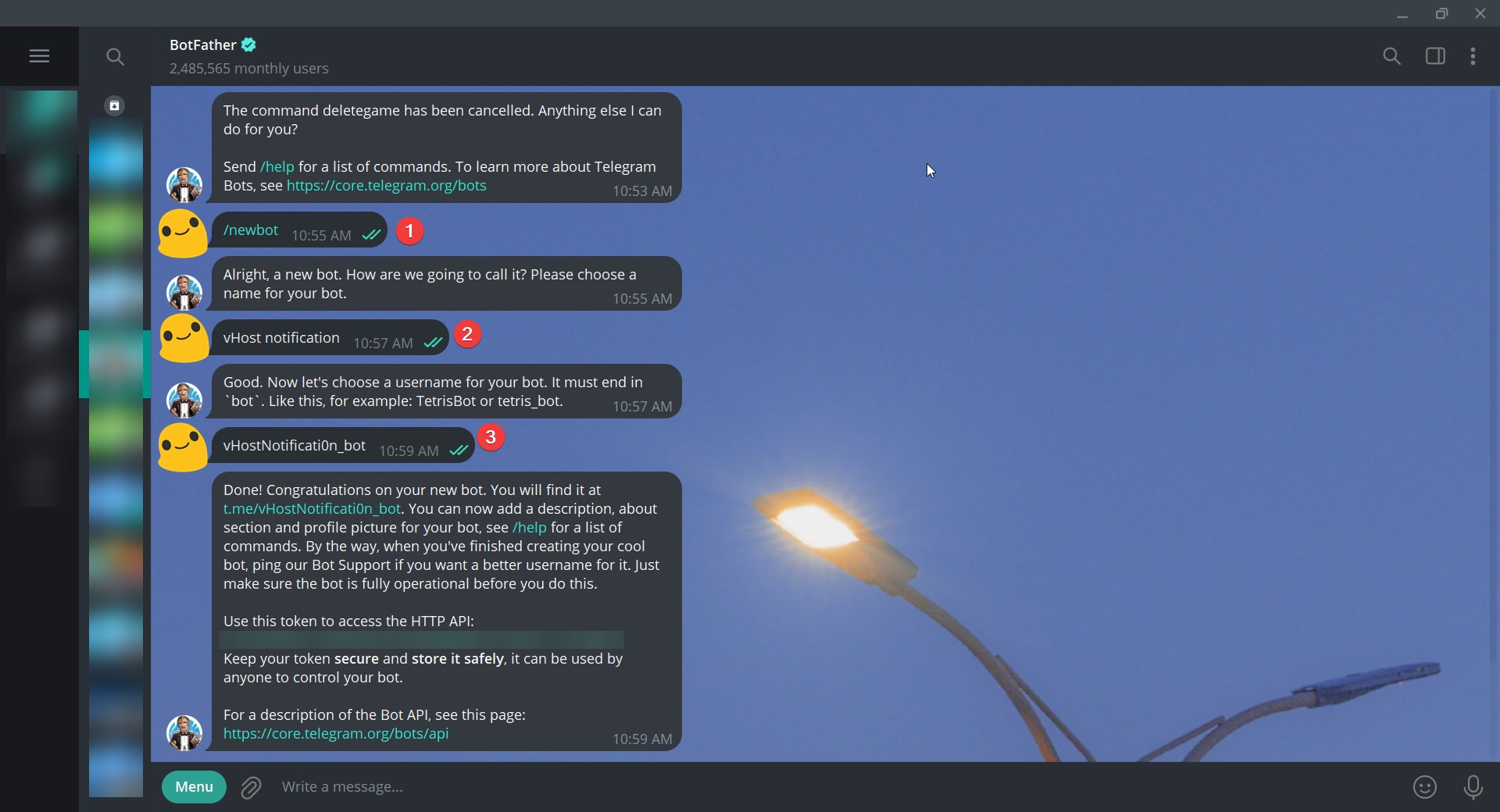Start voice message recording
Image resolution: width=1500 pixels, height=812 pixels.
pyautogui.click(x=1473, y=787)
